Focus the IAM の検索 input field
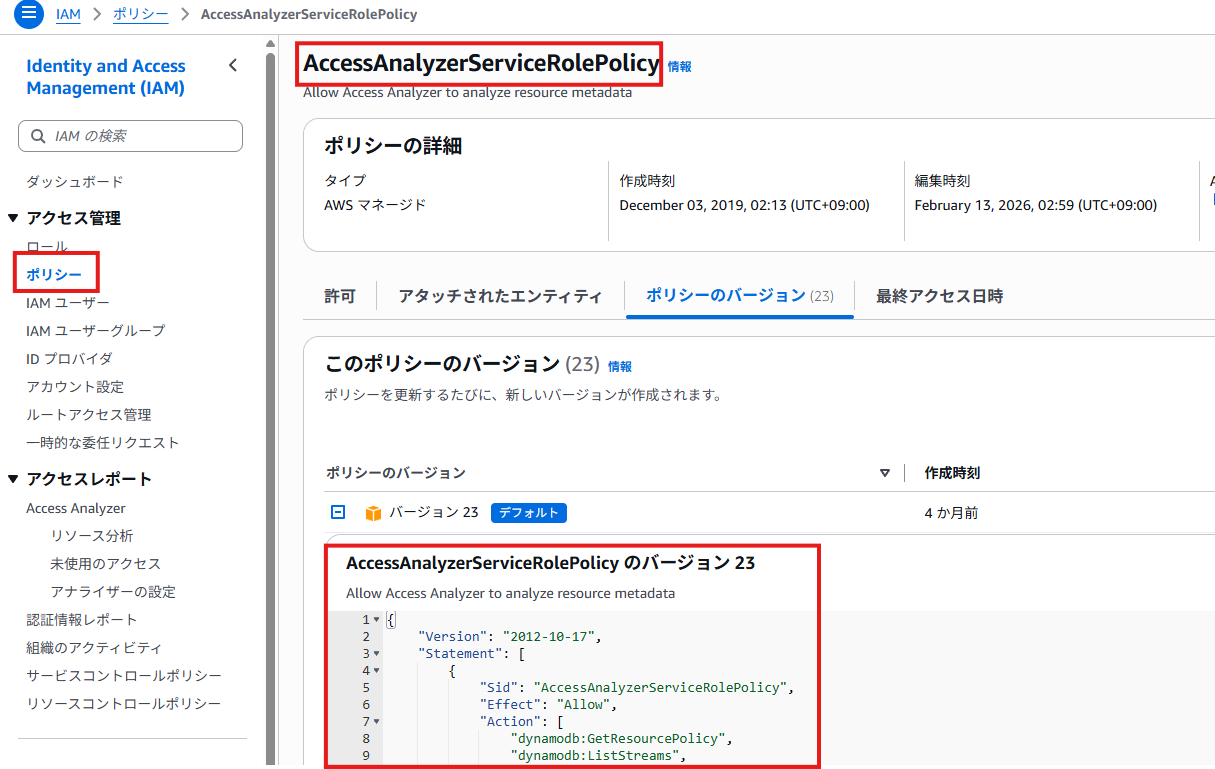Image resolution: width=1215 pixels, height=769 pixels. [130, 136]
